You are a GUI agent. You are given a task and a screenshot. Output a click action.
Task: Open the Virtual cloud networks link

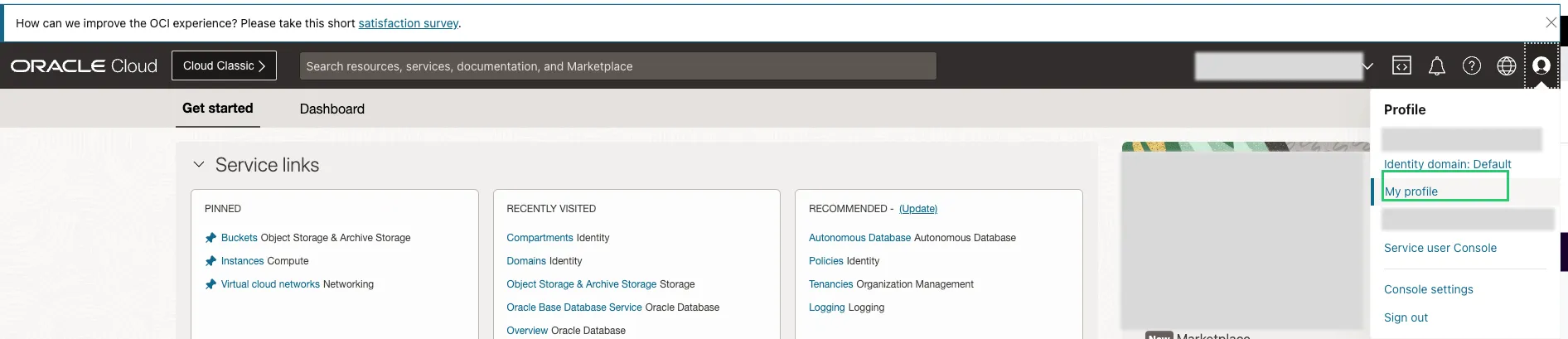pyautogui.click(x=270, y=284)
